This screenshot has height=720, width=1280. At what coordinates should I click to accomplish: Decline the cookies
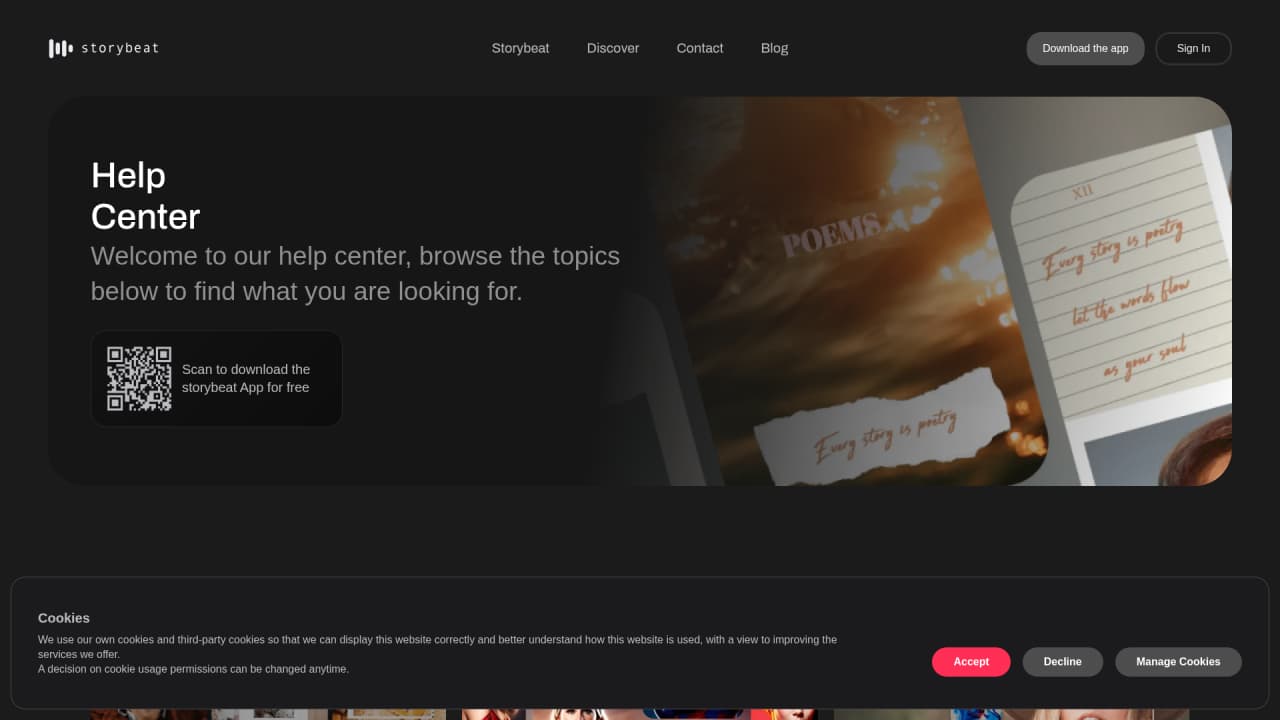pos(1062,662)
